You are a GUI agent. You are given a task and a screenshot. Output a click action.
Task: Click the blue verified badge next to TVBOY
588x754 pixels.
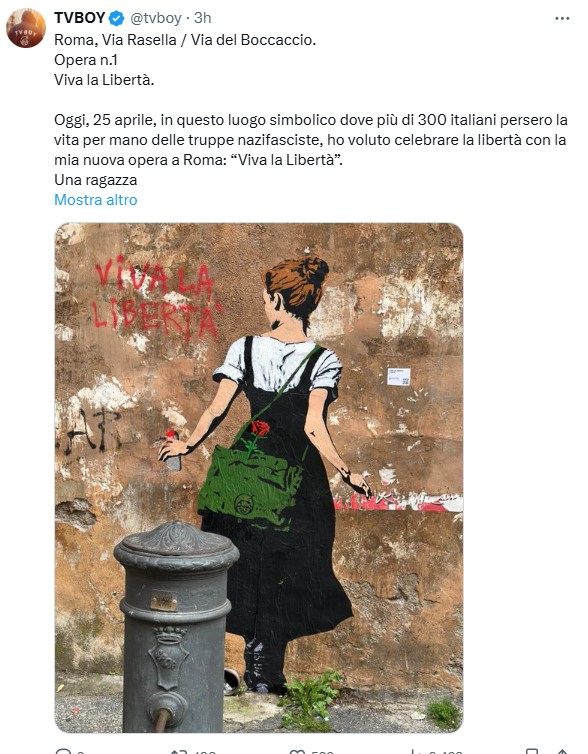click(117, 18)
